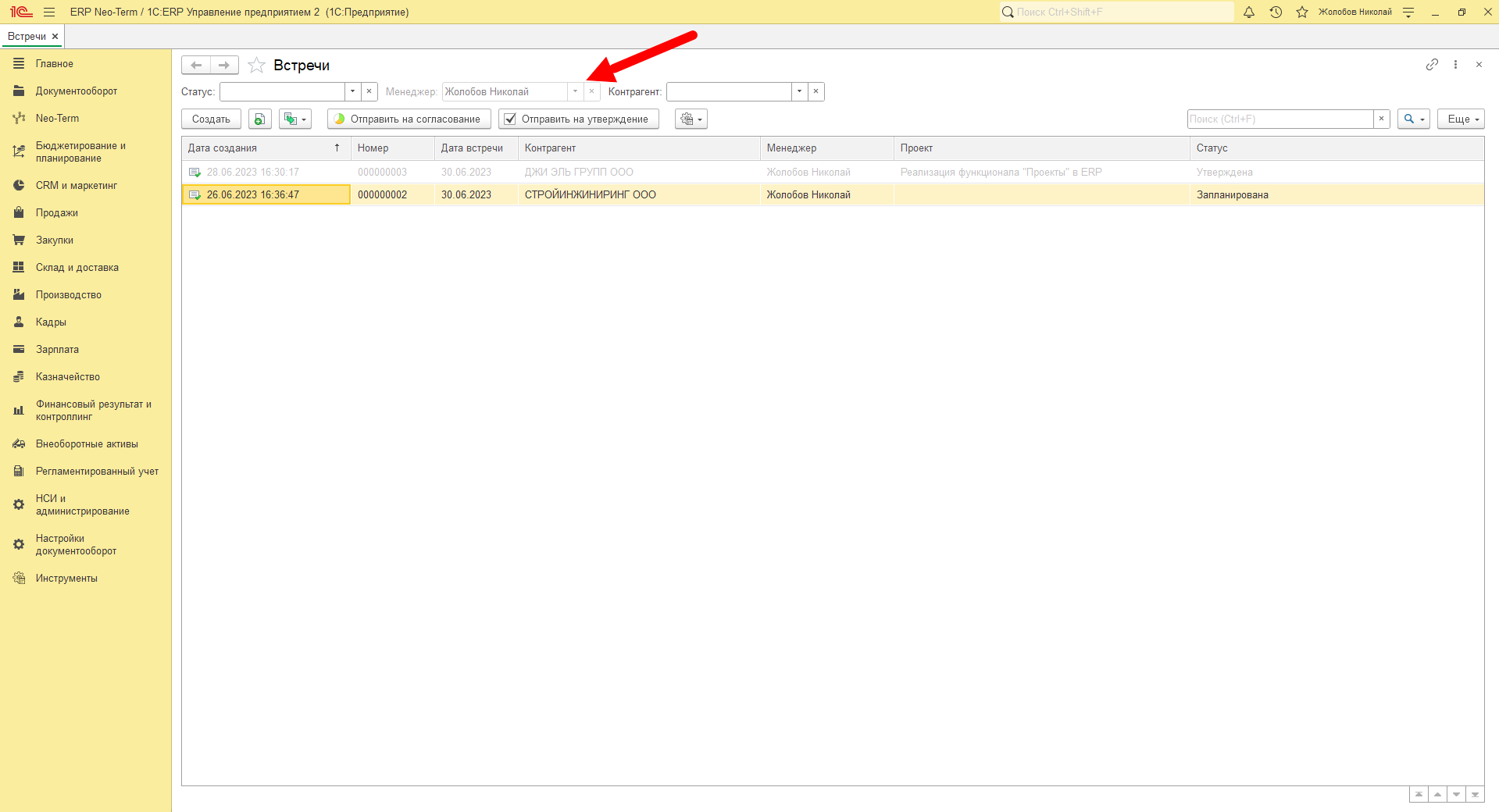Open the magnifier search options button
This screenshot has width=1499, height=812.
click(1414, 119)
